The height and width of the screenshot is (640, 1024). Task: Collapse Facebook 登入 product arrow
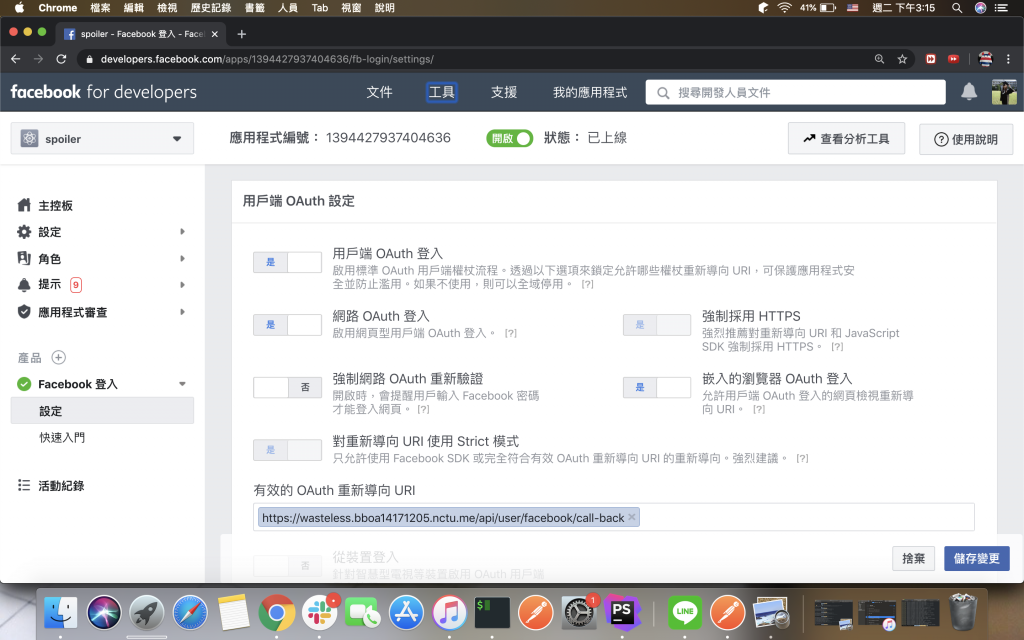tap(182, 384)
